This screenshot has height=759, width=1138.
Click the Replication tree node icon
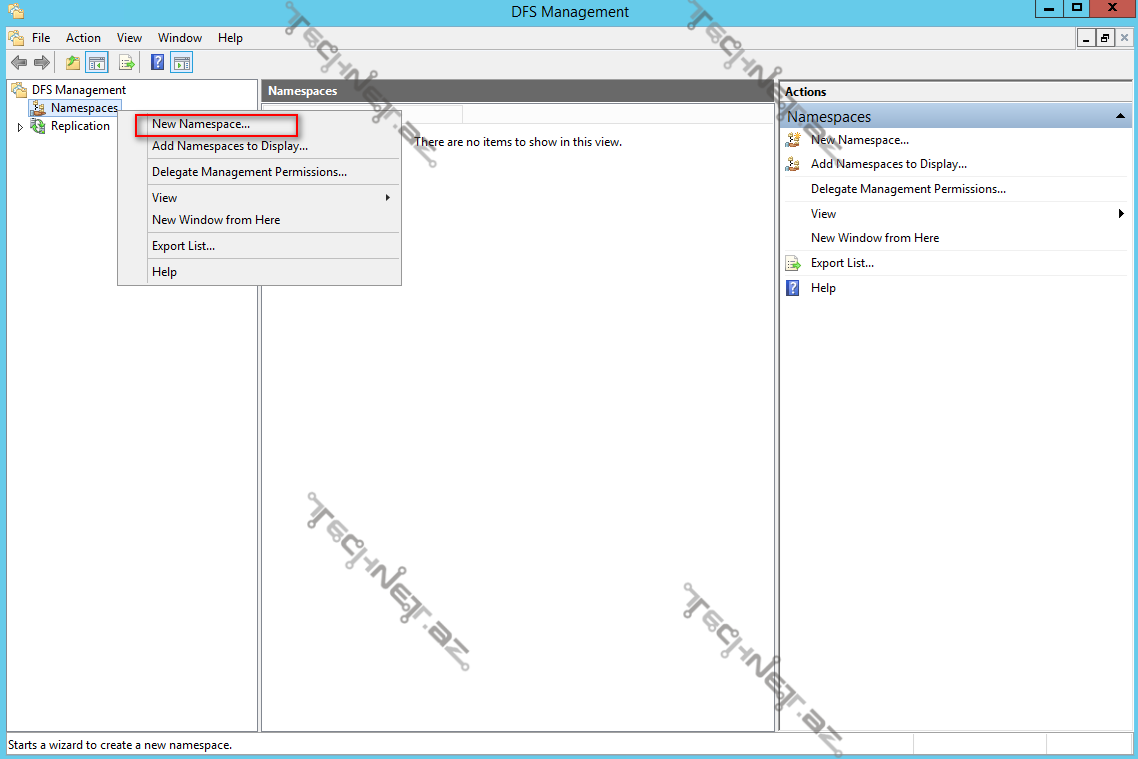[x=38, y=126]
